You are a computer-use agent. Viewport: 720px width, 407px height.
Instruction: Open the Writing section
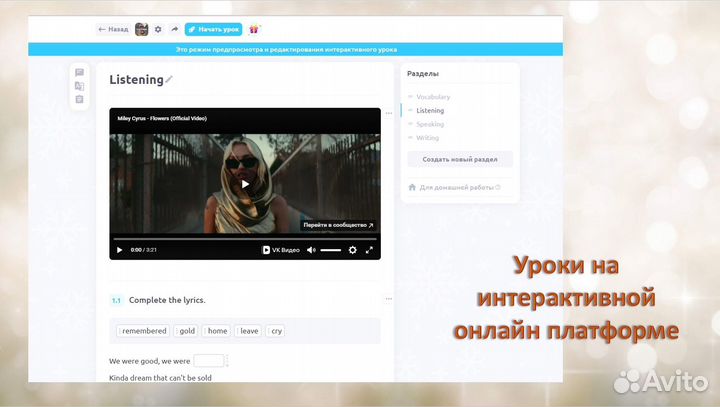pyautogui.click(x=427, y=138)
